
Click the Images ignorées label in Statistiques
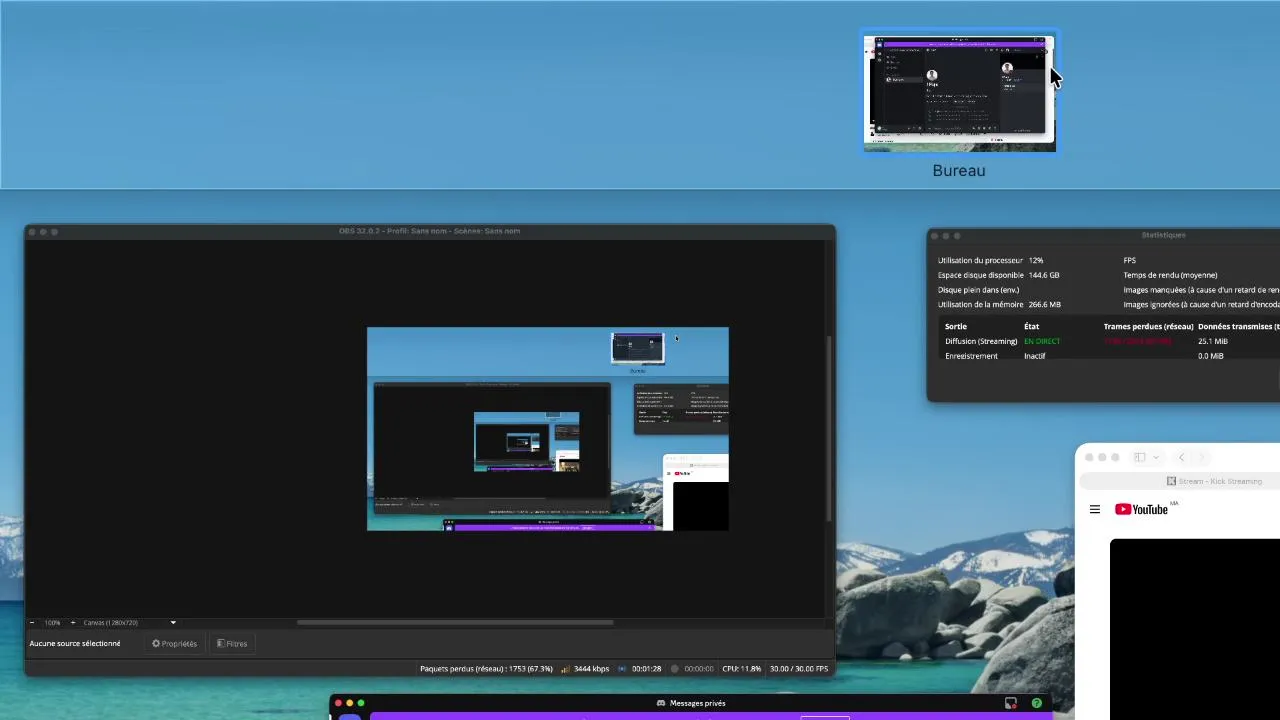[1201, 305]
